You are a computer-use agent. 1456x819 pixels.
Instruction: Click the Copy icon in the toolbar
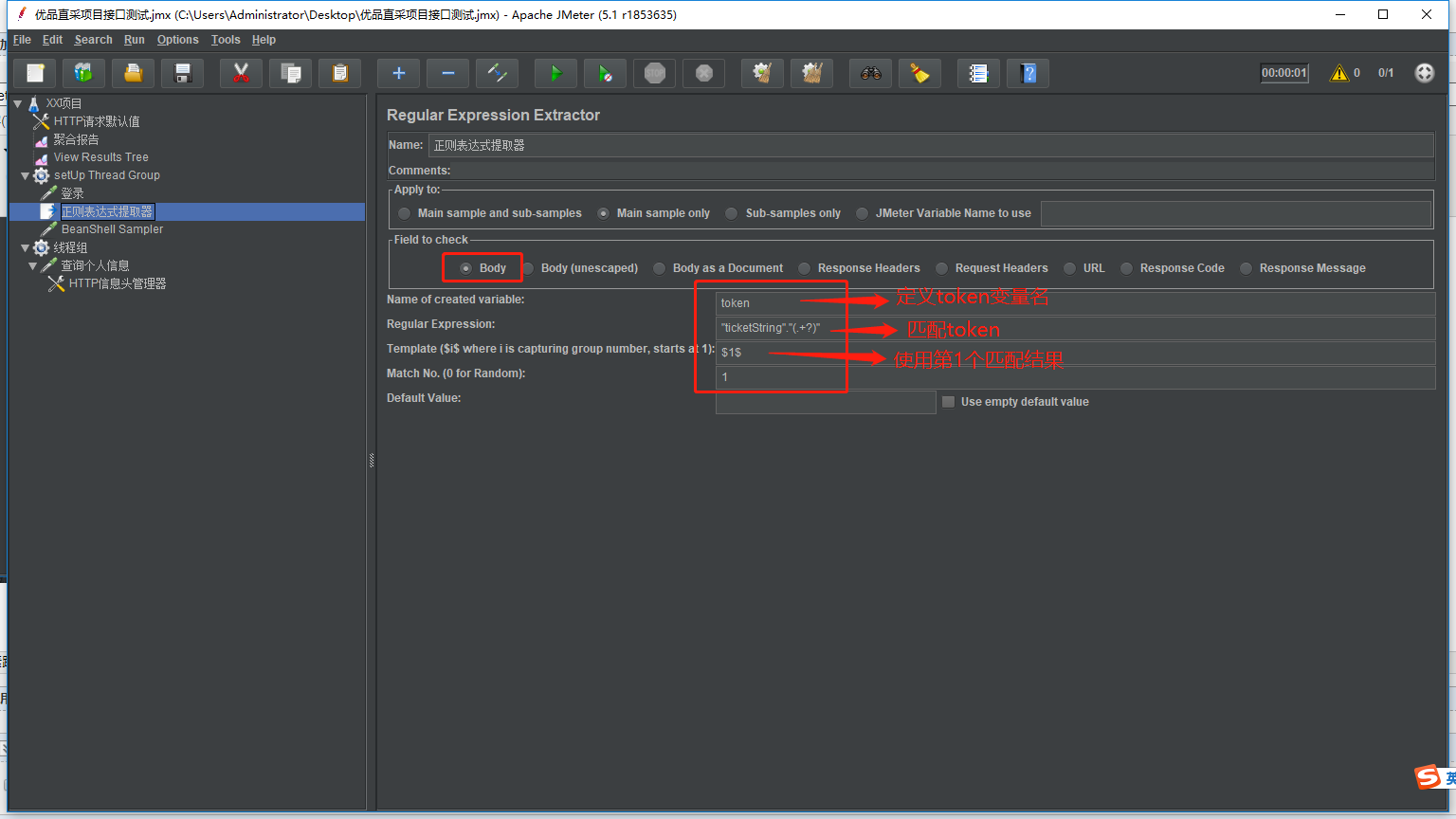tap(291, 73)
